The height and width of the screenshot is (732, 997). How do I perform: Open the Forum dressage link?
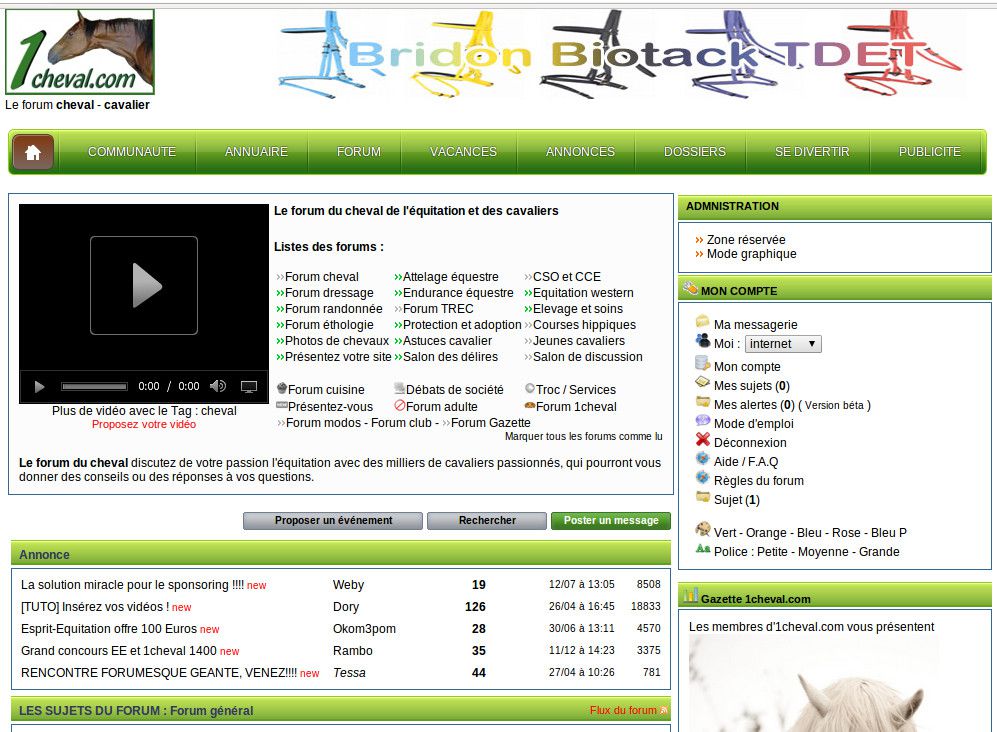point(329,293)
